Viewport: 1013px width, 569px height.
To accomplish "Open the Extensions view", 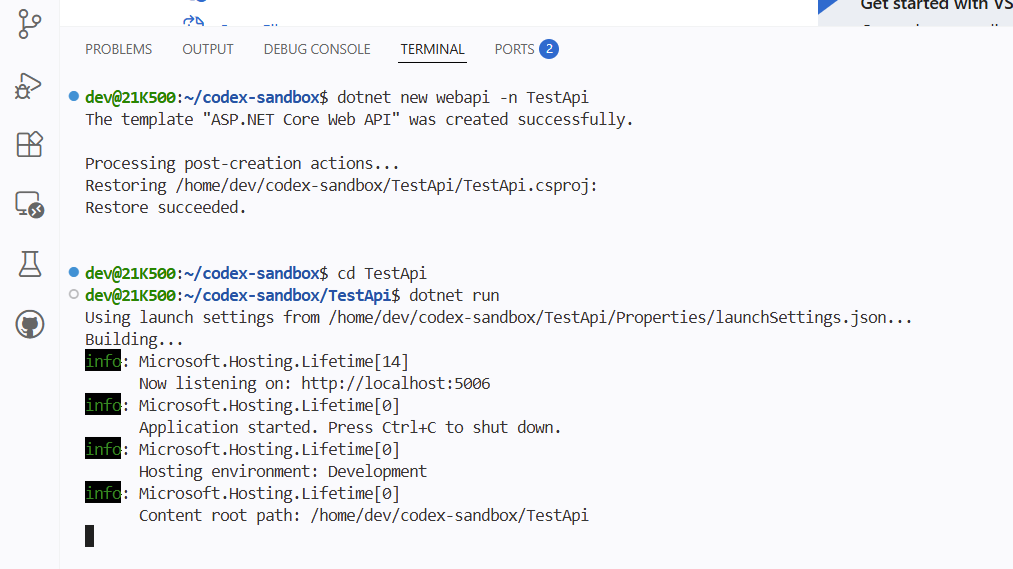I will click(29, 144).
